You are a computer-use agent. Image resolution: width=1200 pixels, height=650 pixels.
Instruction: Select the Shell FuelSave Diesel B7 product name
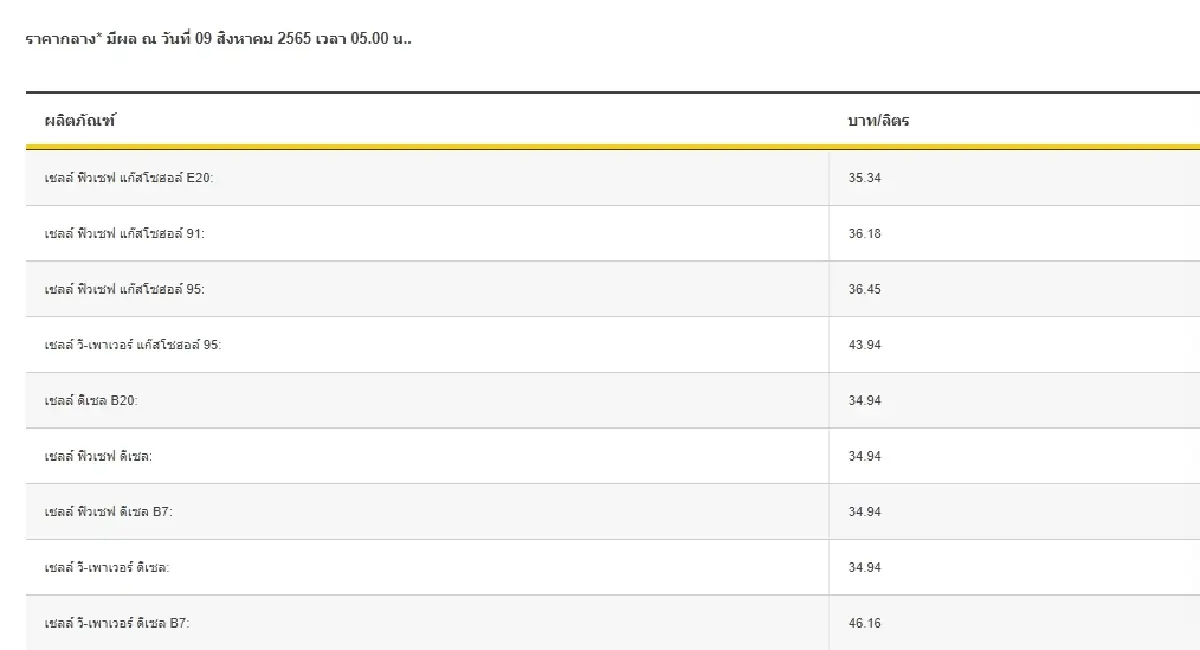click(110, 512)
